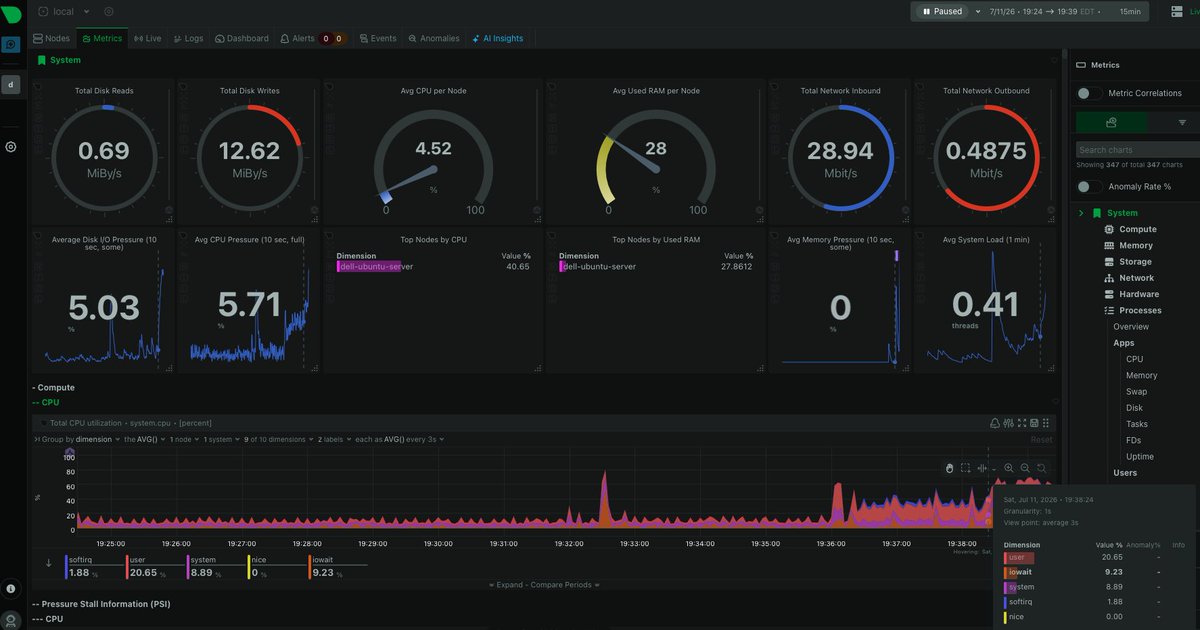Switch to the Nodes tab
1200x630 pixels.
[52, 38]
